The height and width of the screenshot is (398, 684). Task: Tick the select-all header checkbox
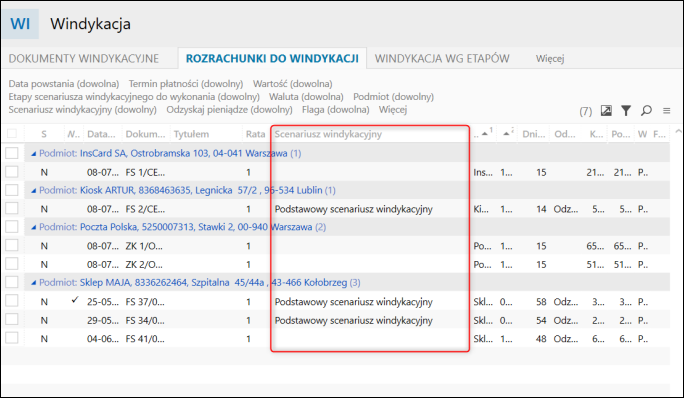pyautogui.click(x=12, y=134)
